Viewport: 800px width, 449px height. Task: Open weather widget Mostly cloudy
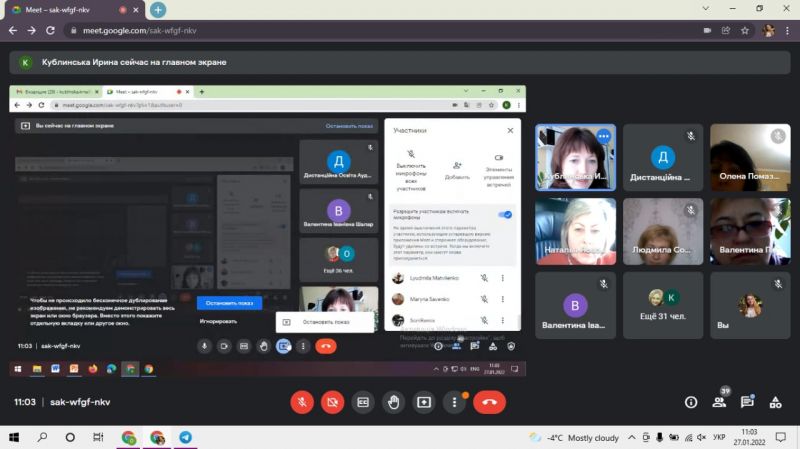[574, 438]
